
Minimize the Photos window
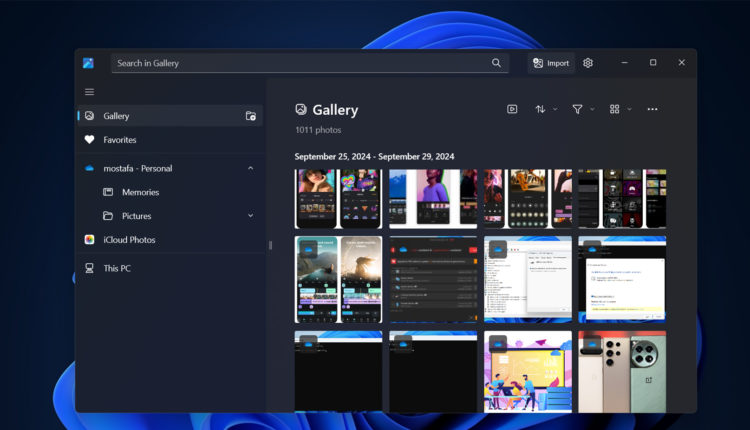pos(624,63)
